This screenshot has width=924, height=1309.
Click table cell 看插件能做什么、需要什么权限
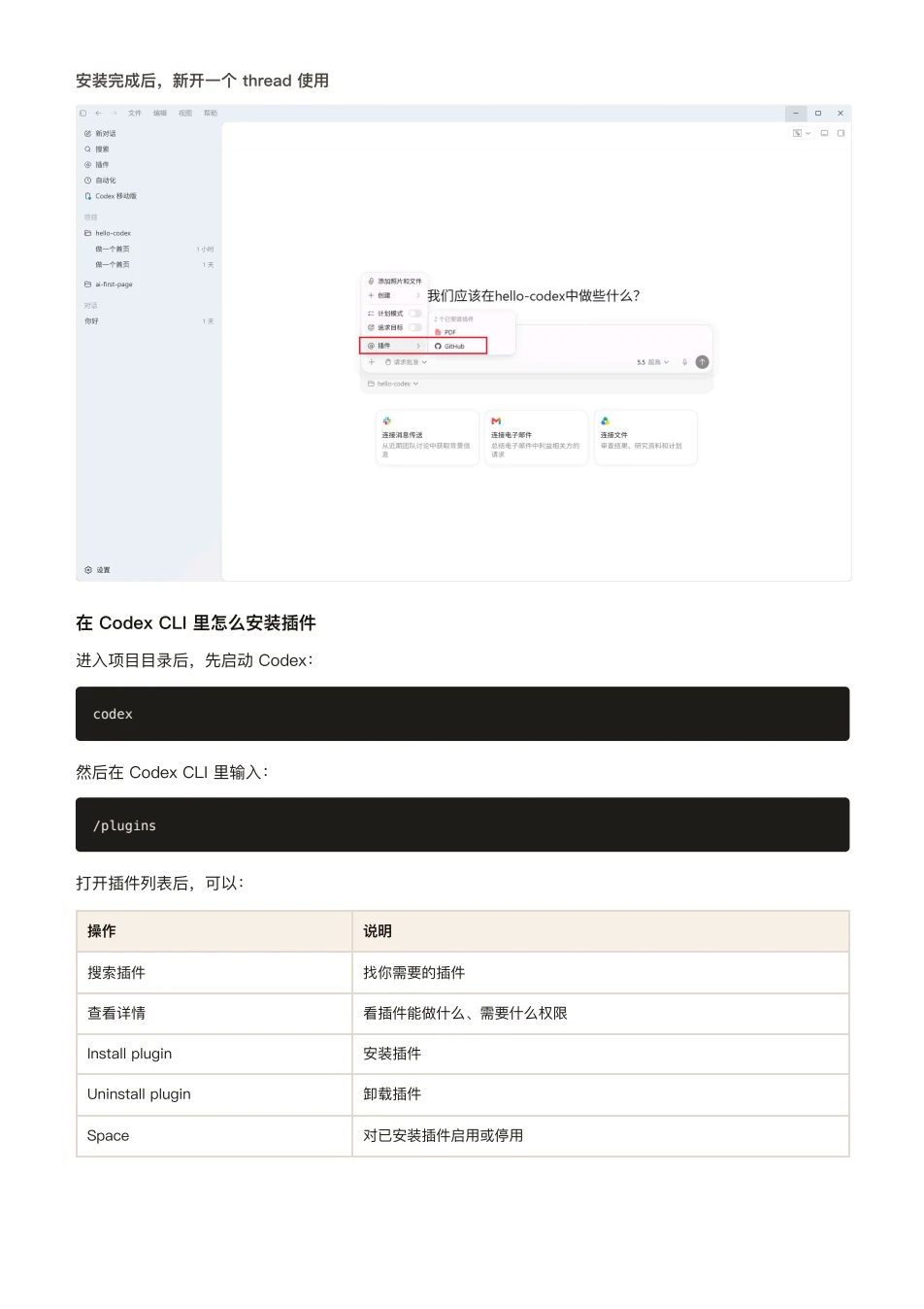[600, 1013]
